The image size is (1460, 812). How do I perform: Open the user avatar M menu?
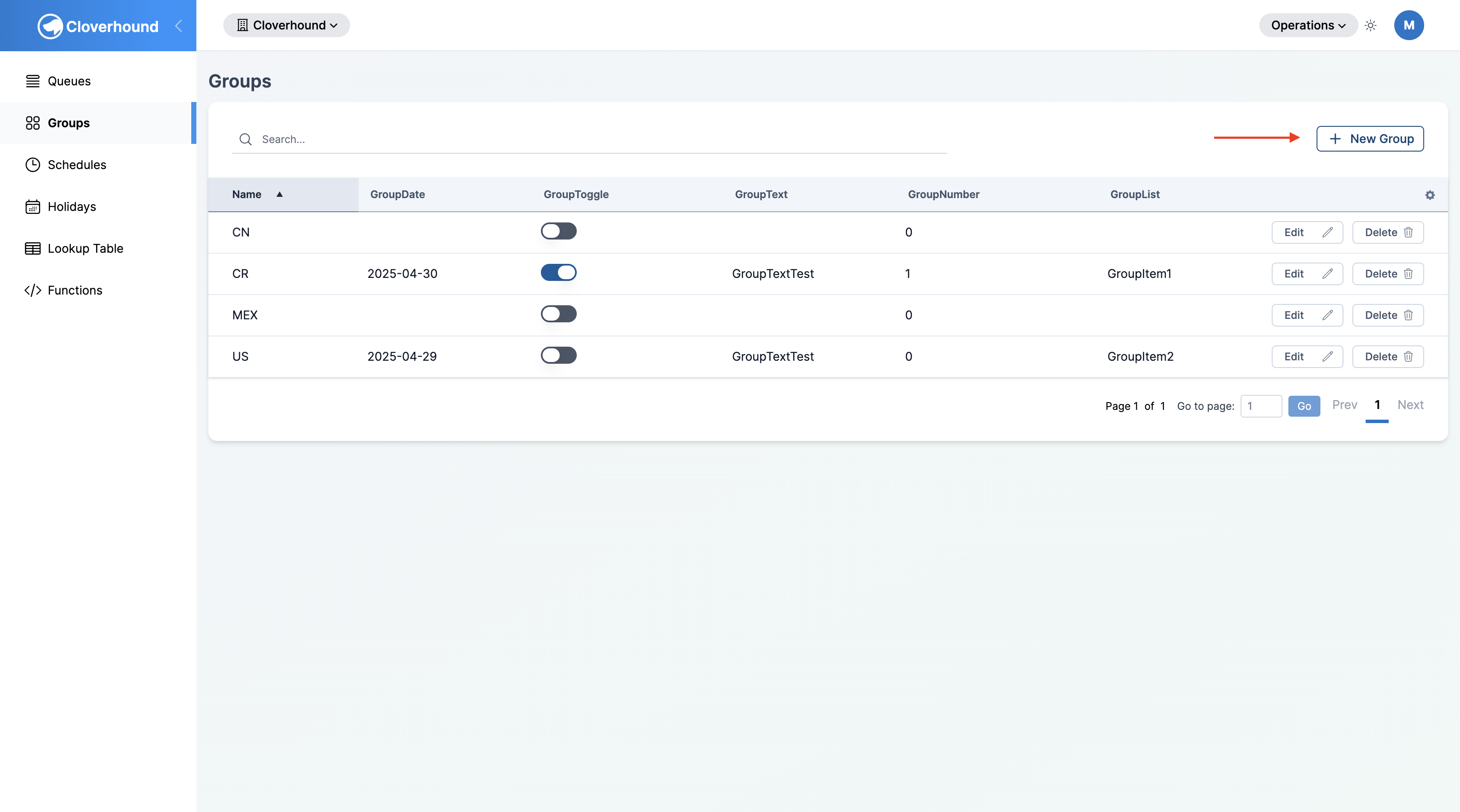click(x=1409, y=26)
